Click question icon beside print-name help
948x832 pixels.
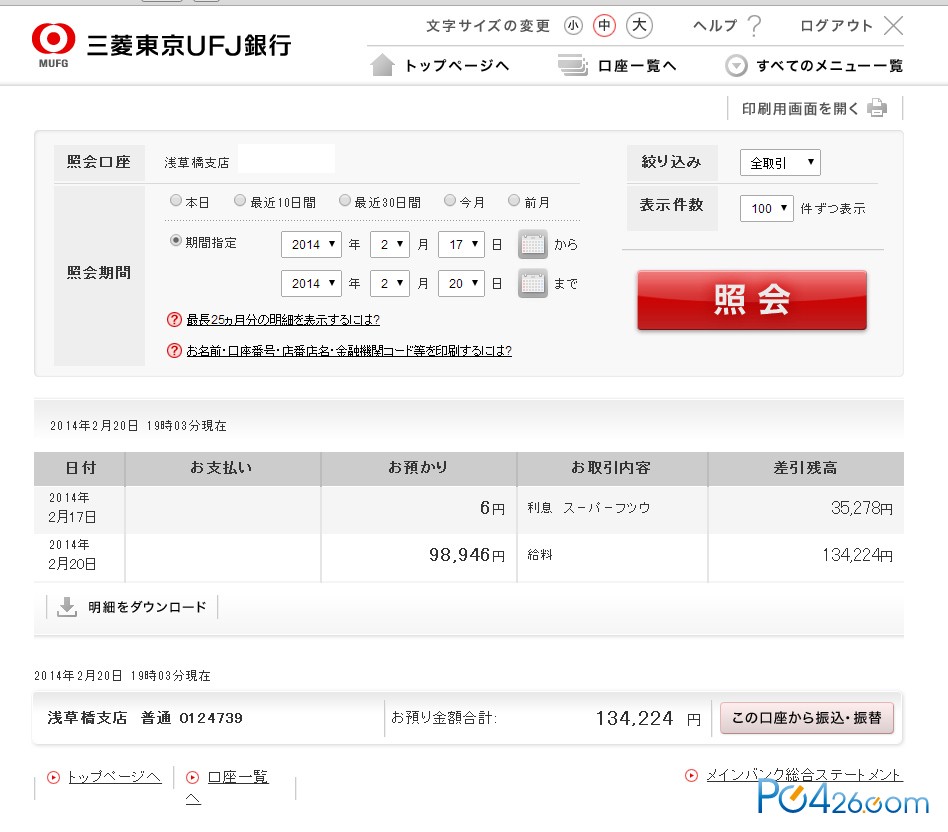174,351
